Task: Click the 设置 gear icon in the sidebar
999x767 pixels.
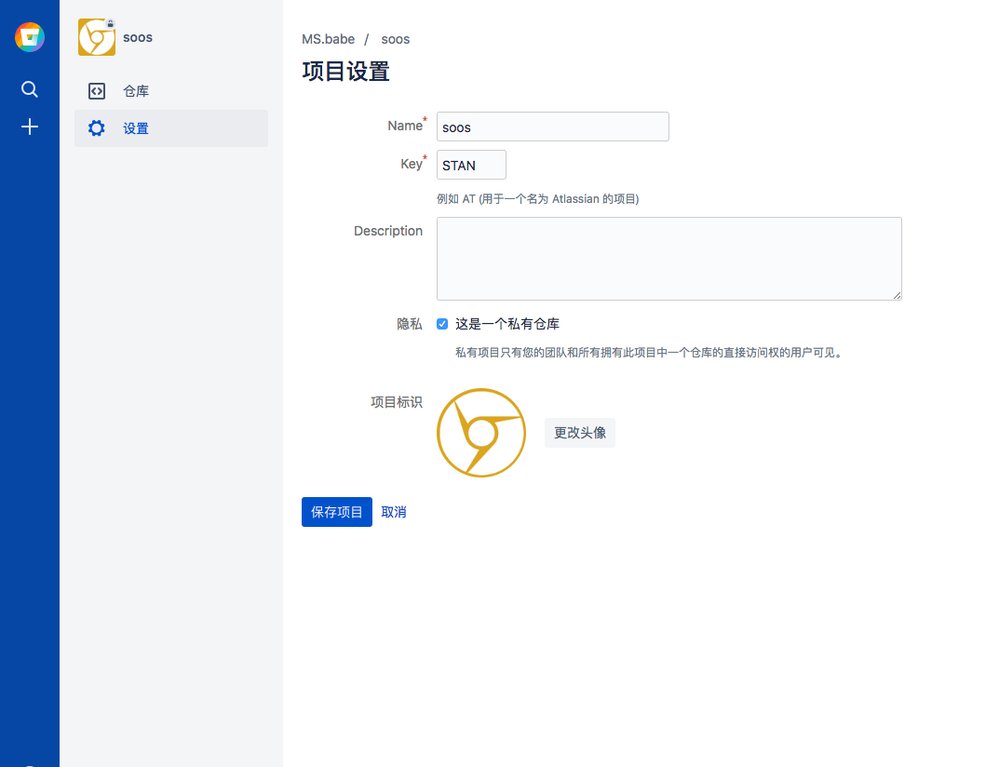Action: (x=96, y=128)
